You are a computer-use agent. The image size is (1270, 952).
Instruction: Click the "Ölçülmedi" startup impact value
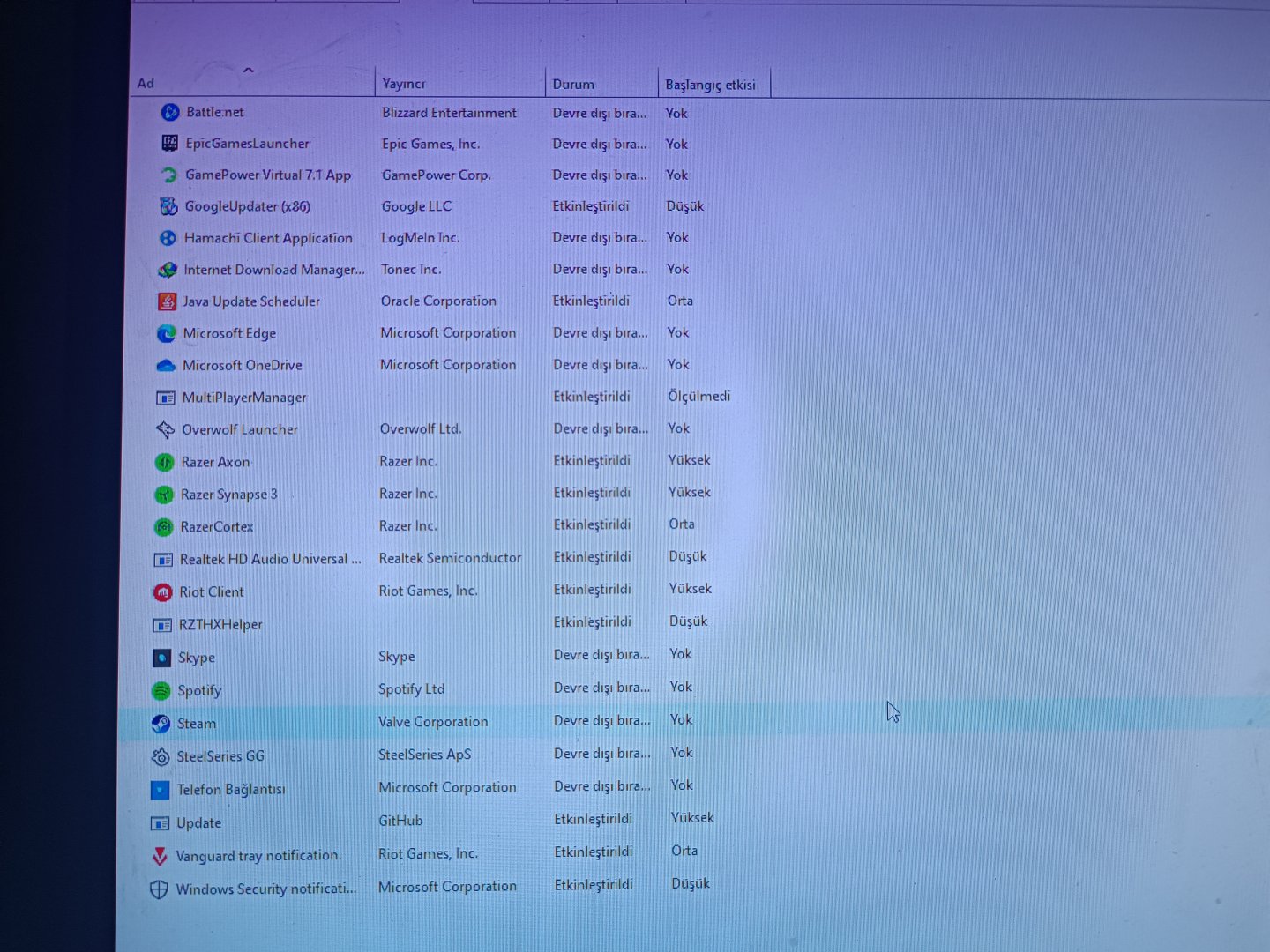pos(698,397)
